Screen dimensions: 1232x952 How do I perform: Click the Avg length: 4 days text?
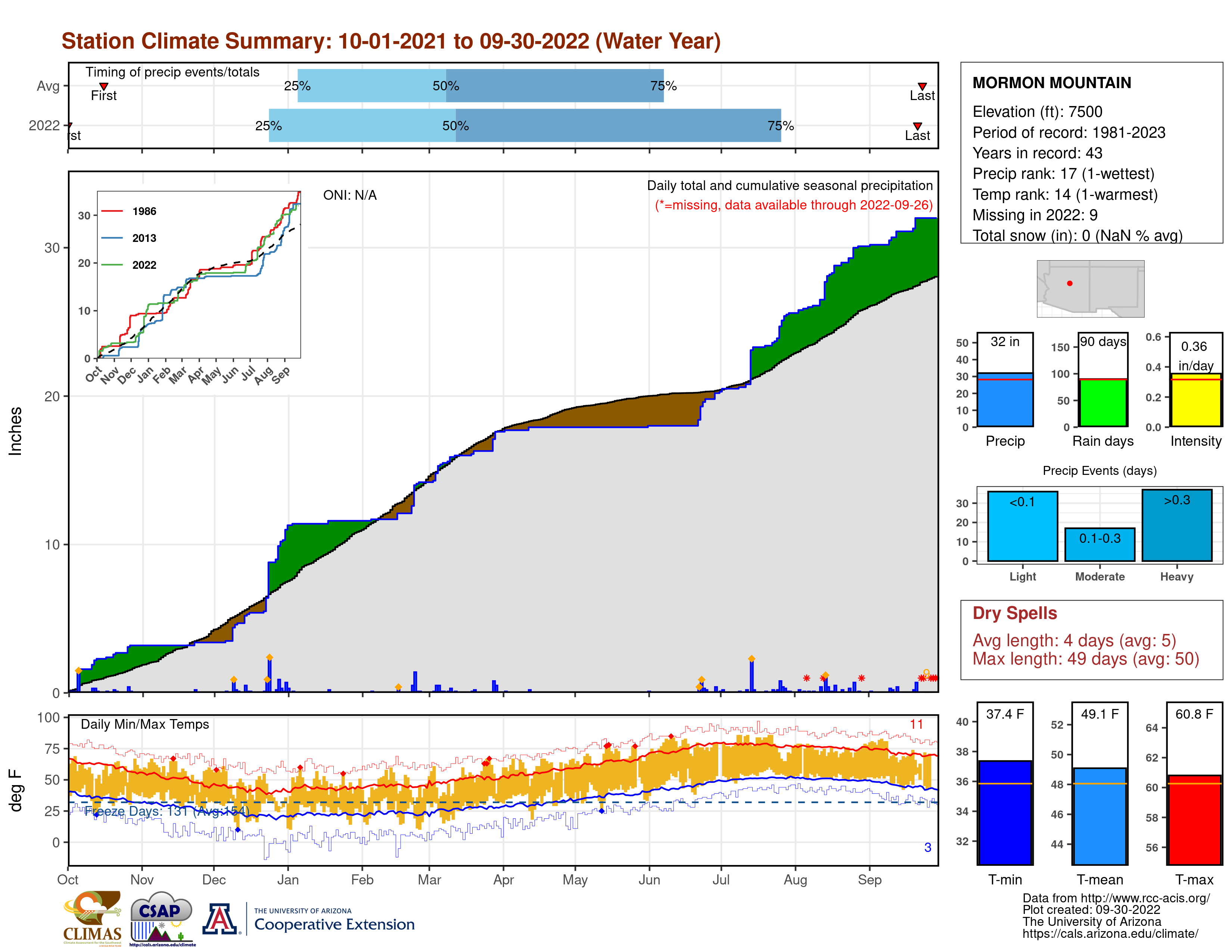[x=1074, y=641]
